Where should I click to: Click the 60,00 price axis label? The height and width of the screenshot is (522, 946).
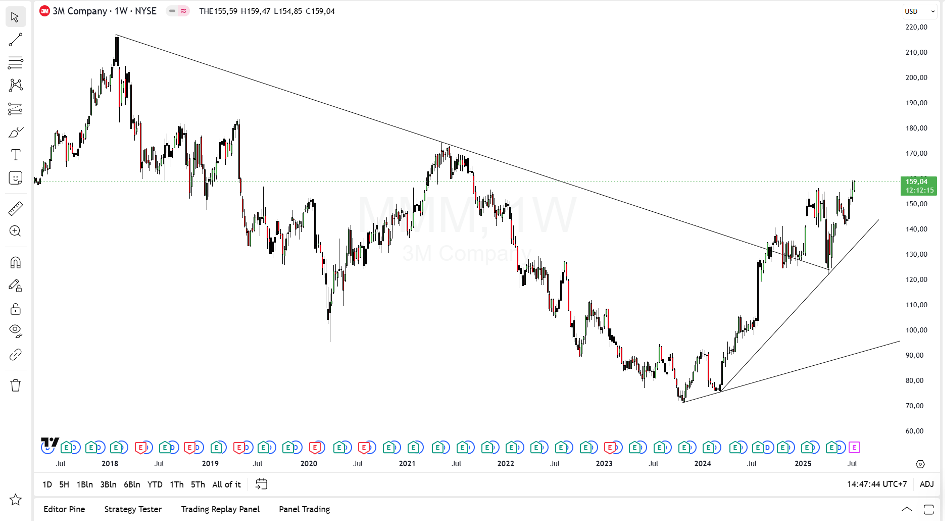(x=916, y=431)
